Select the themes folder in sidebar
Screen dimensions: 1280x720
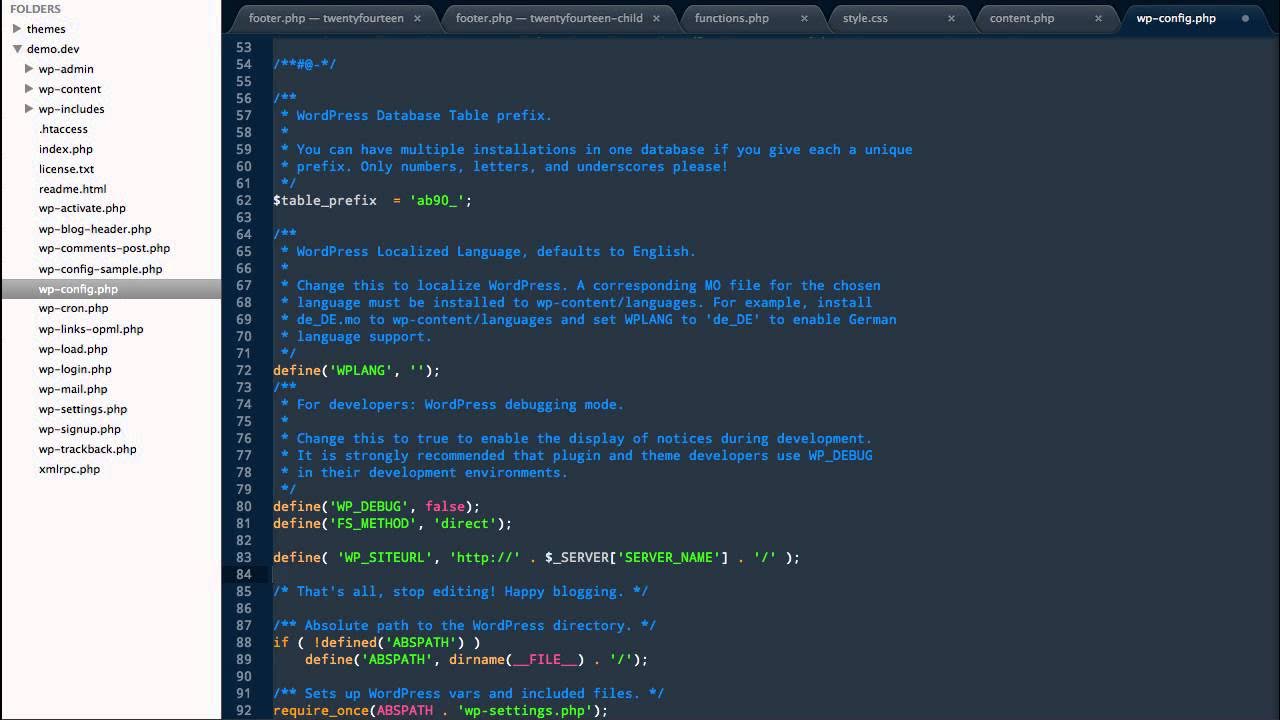coord(46,29)
